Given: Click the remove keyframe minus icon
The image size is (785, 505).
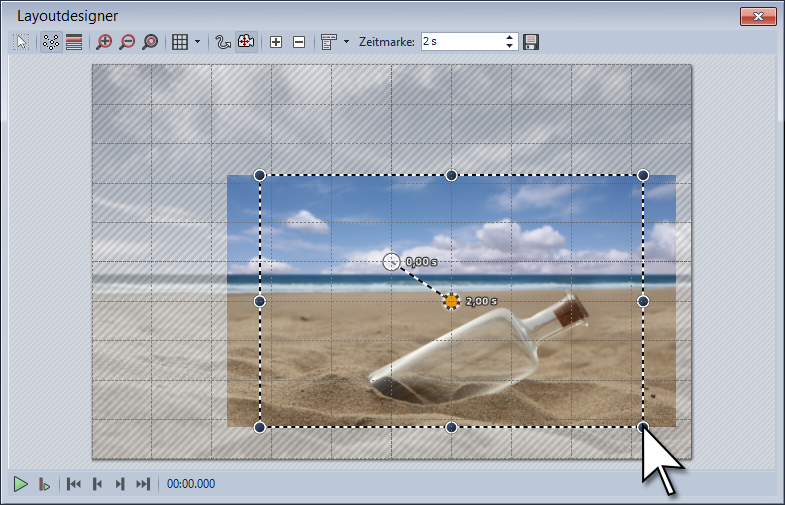Looking at the screenshot, I should coord(299,42).
